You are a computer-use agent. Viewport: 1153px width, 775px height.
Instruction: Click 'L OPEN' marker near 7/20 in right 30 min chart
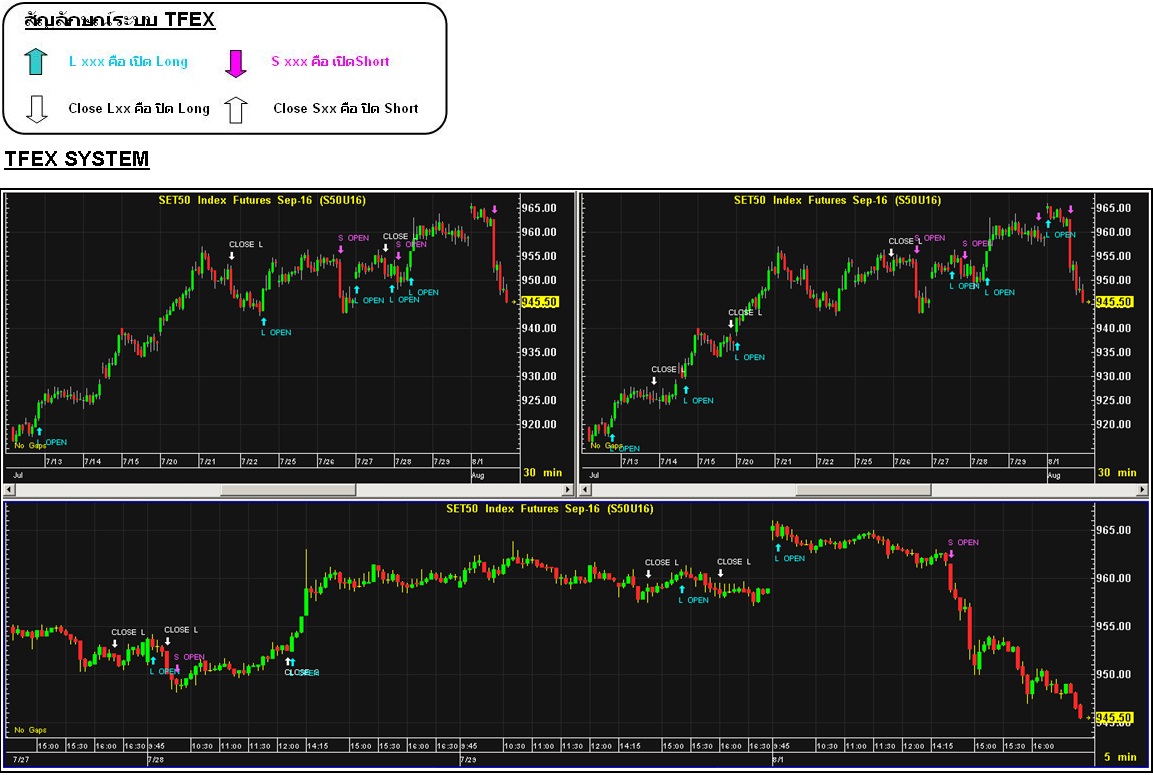(x=749, y=357)
